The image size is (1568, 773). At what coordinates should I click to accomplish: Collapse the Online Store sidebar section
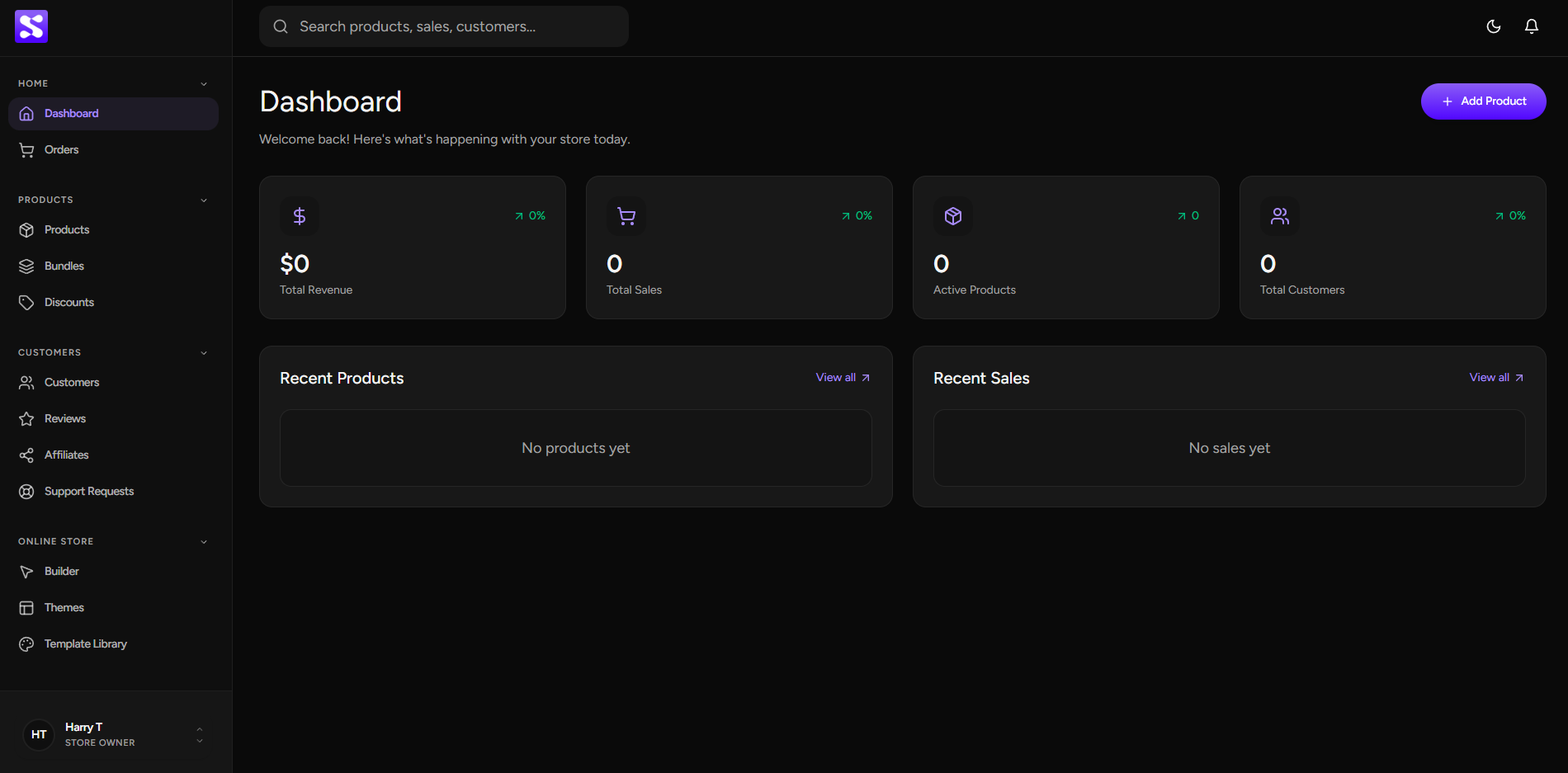pos(204,542)
